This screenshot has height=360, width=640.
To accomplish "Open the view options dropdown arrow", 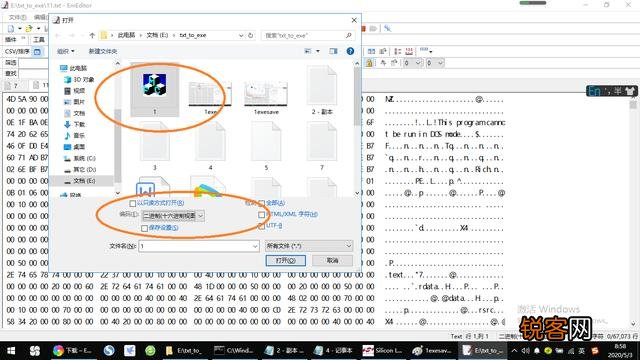I will tap(318, 51).
